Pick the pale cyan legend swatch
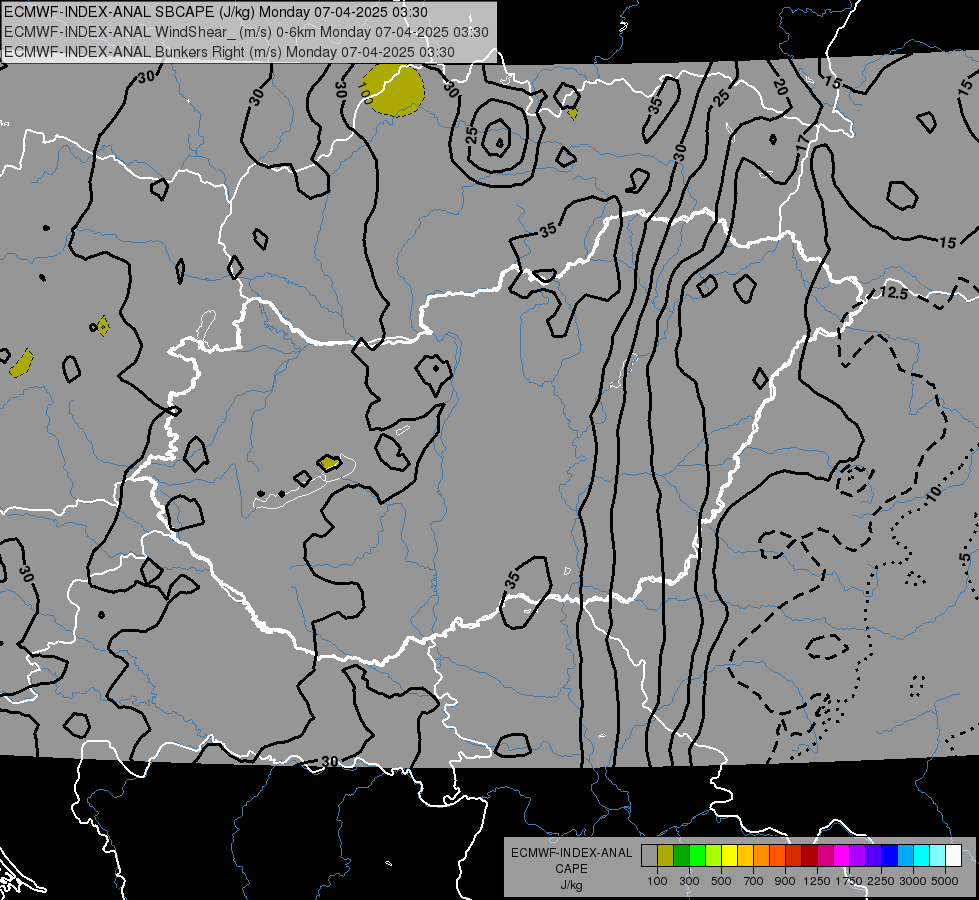This screenshot has height=900, width=979. click(938, 856)
